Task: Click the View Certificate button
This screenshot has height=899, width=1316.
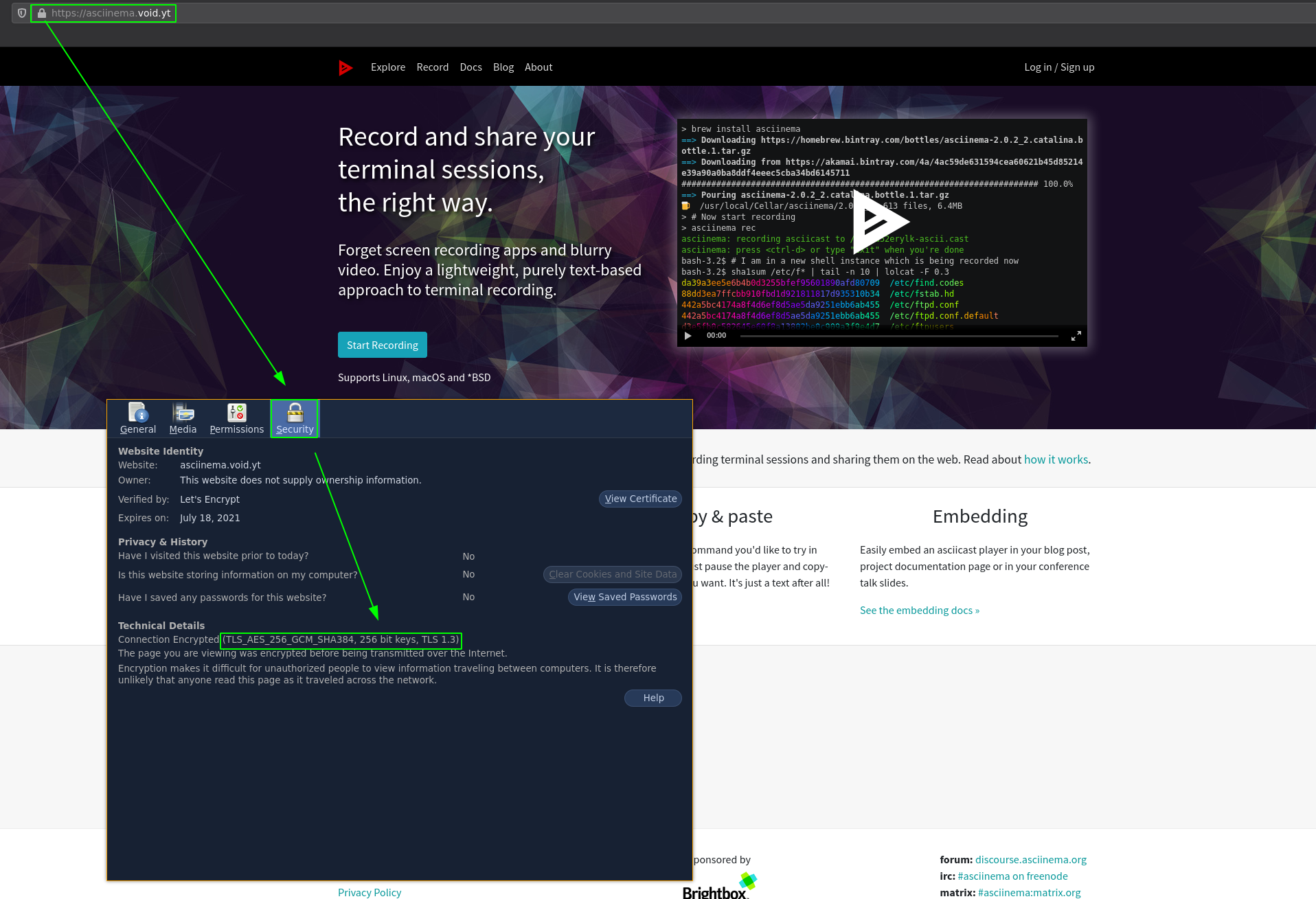Action: [x=640, y=499]
